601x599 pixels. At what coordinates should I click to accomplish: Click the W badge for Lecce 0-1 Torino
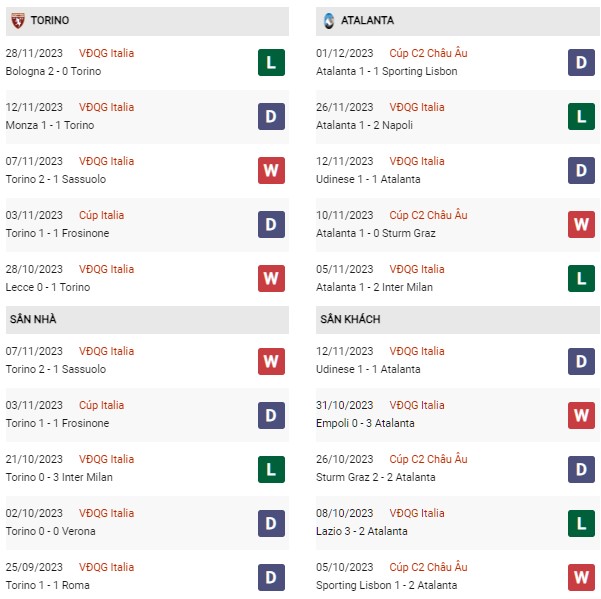coord(271,278)
